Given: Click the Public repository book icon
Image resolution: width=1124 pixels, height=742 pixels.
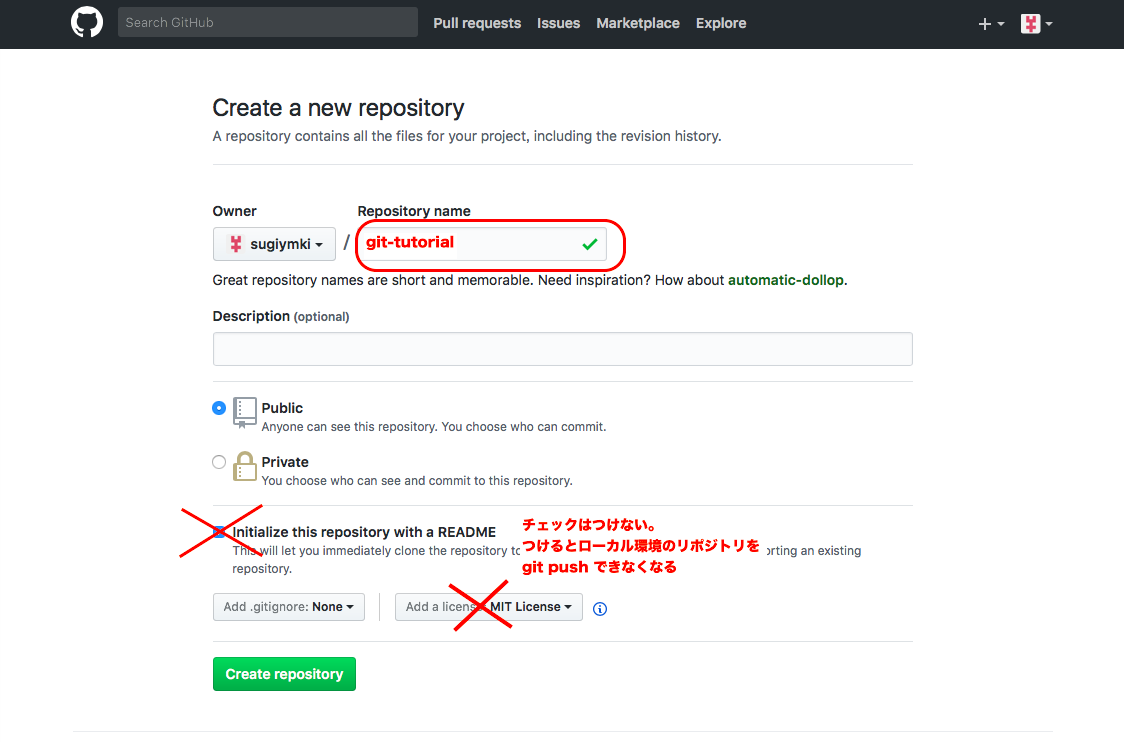Looking at the screenshot, I should pos(245,411).
